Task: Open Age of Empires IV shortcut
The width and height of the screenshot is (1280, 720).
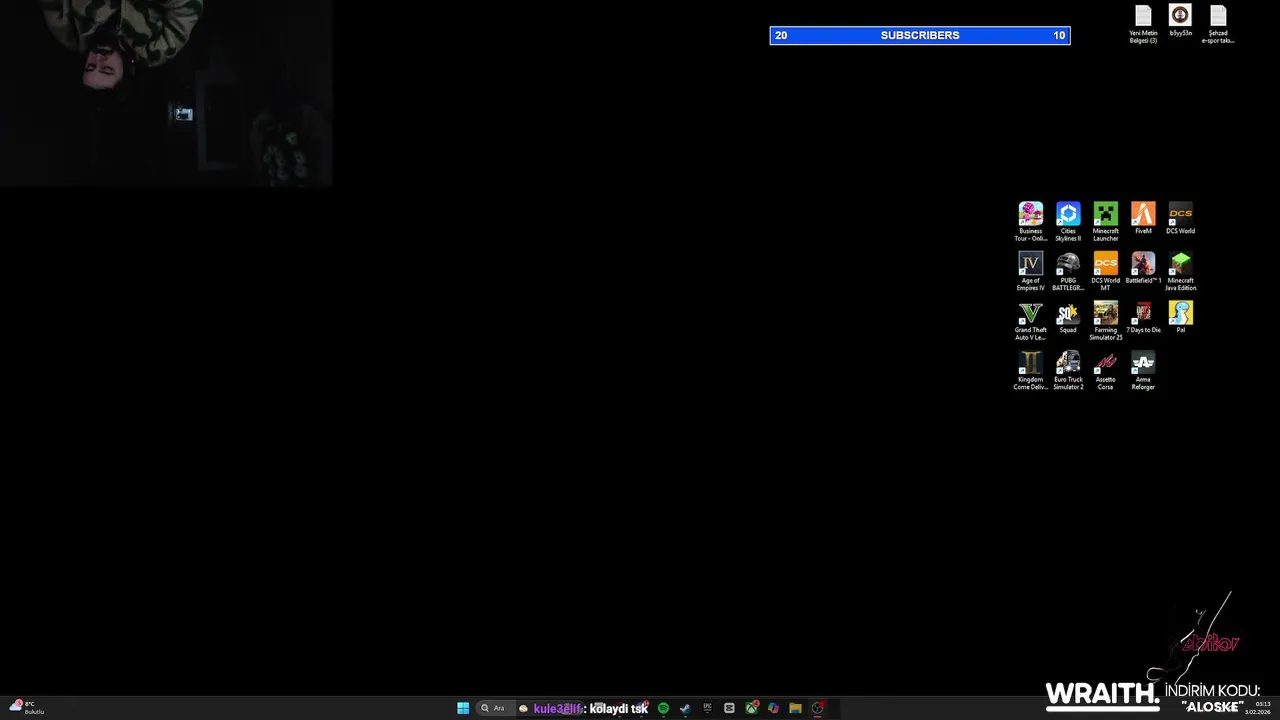Action: (x=1030, y=271)
